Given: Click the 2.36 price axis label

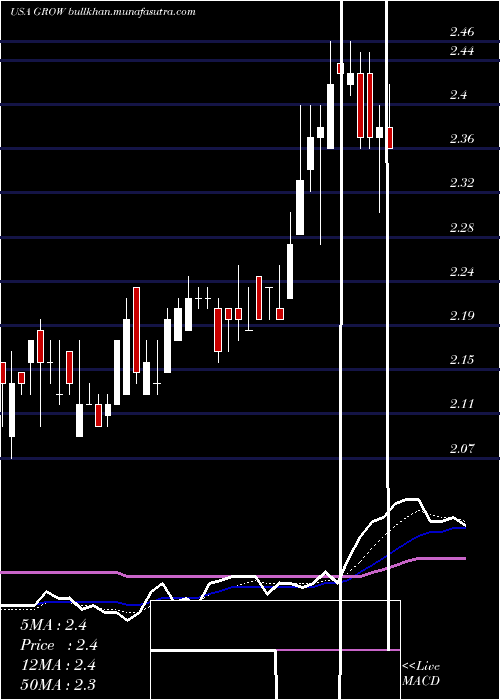Looking at the screenshot, I should pyautogui.click(x=462, y=139).
